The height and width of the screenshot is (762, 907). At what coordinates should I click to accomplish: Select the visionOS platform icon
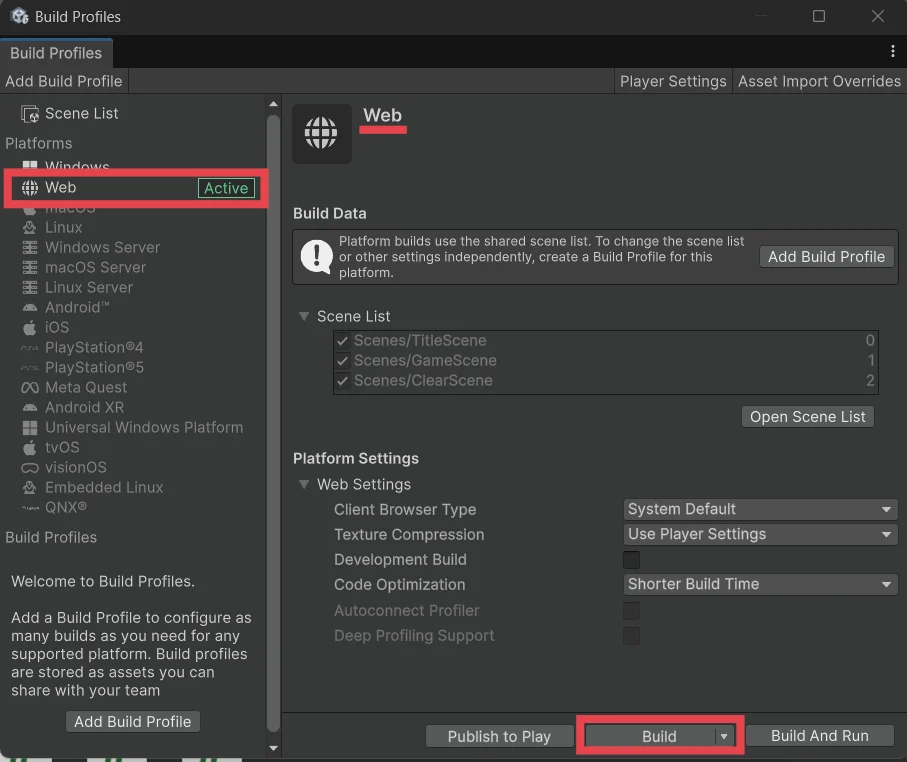click(29, 468)
